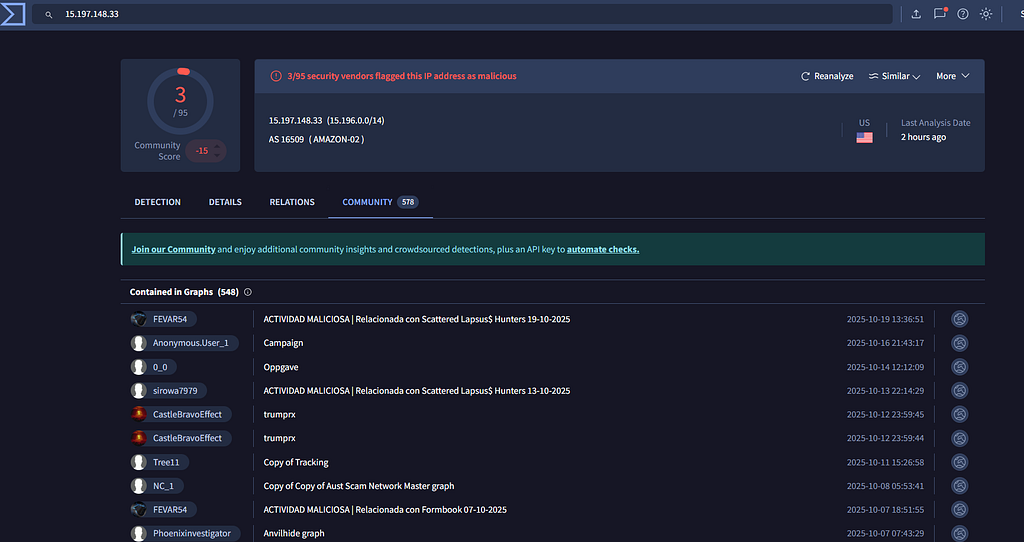Open the Phoenixinvestigator user chip
This screenshot has height=542, width=1024.
point(185,534)
